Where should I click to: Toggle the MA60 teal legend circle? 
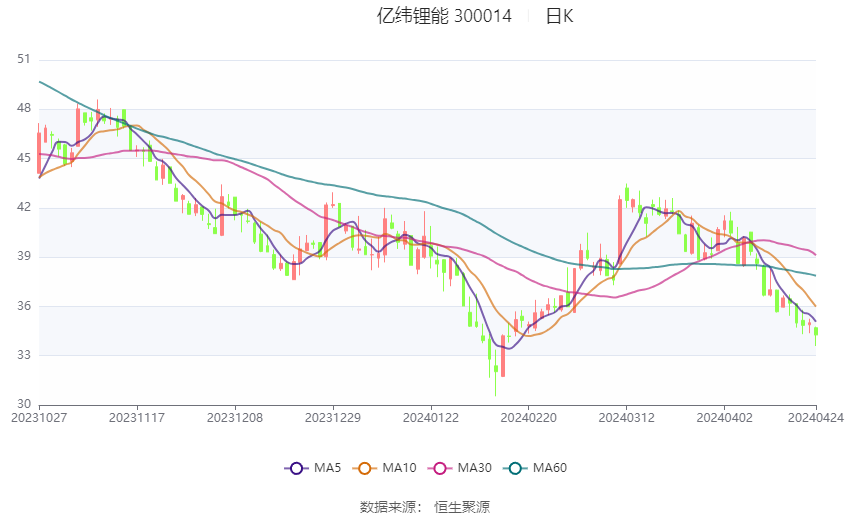pos(515,468)
